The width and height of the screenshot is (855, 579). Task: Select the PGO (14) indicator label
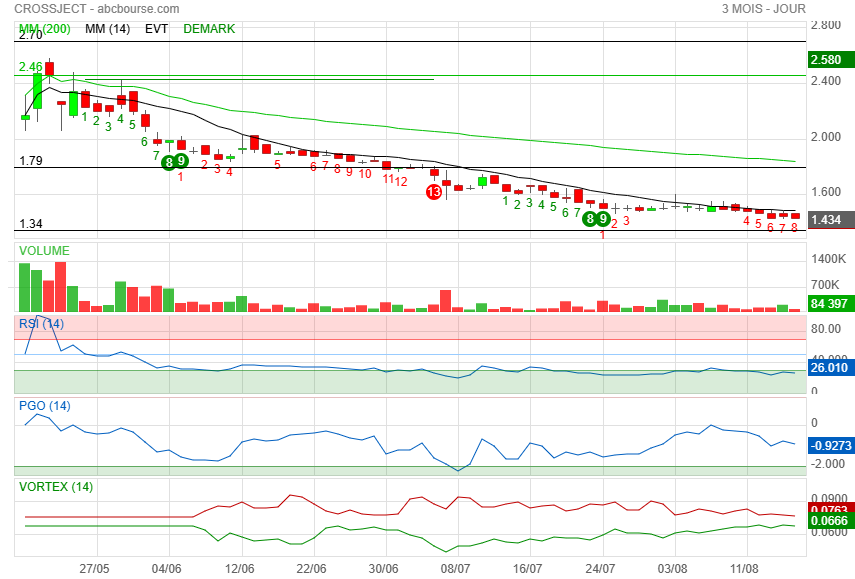pyautogui.click(x=45, y=406)
